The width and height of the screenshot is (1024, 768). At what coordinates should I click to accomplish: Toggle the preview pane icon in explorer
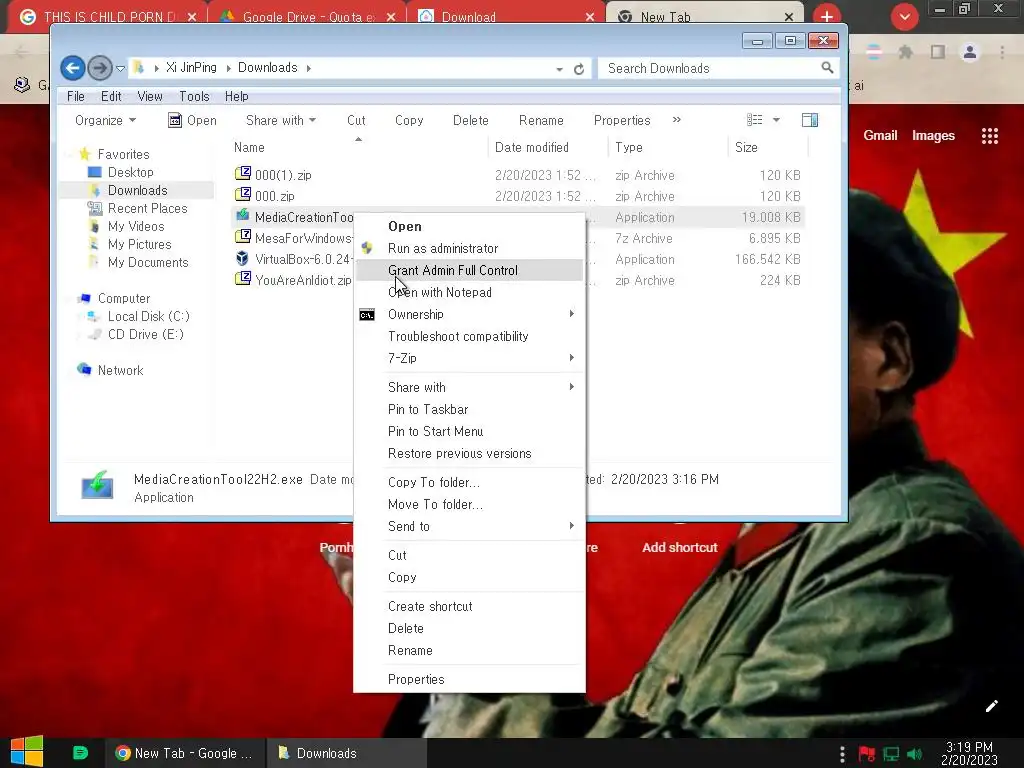point(810,120)
